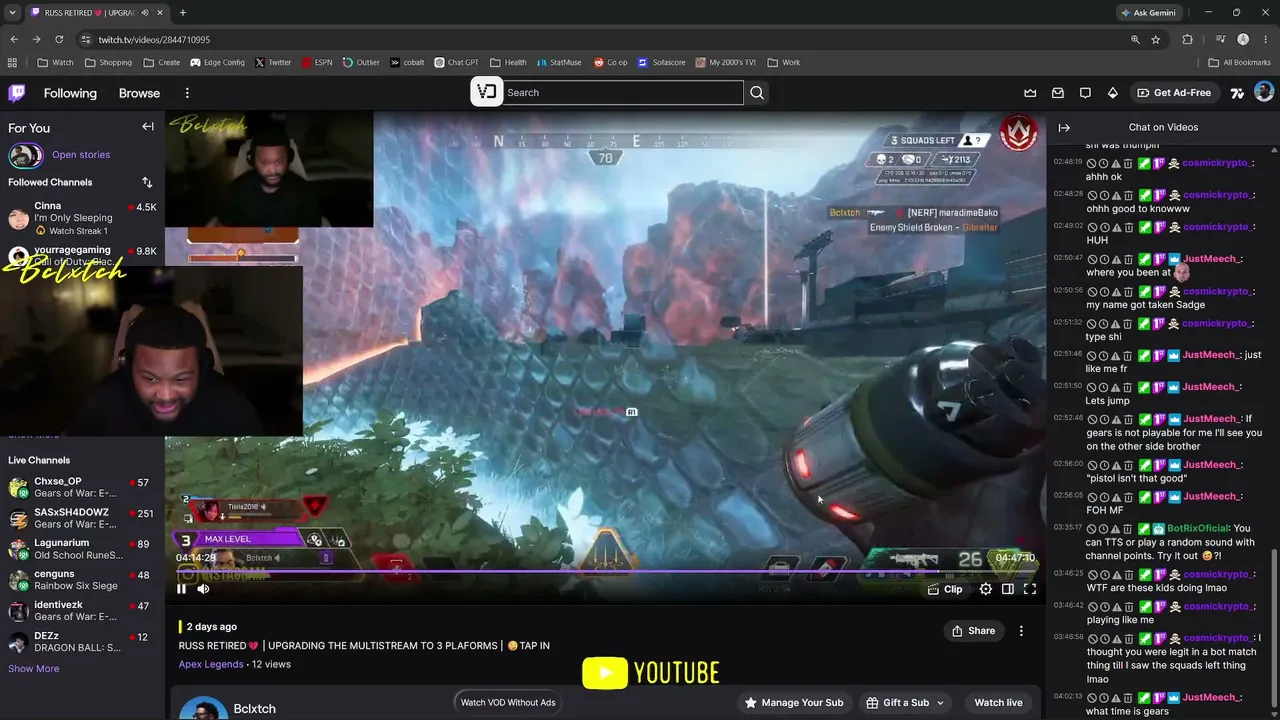Open the browser tab search dropdown
Image resolution: width=1280 pixels, height=720 pixels.
pyautogui.click(x=12, y=13)
